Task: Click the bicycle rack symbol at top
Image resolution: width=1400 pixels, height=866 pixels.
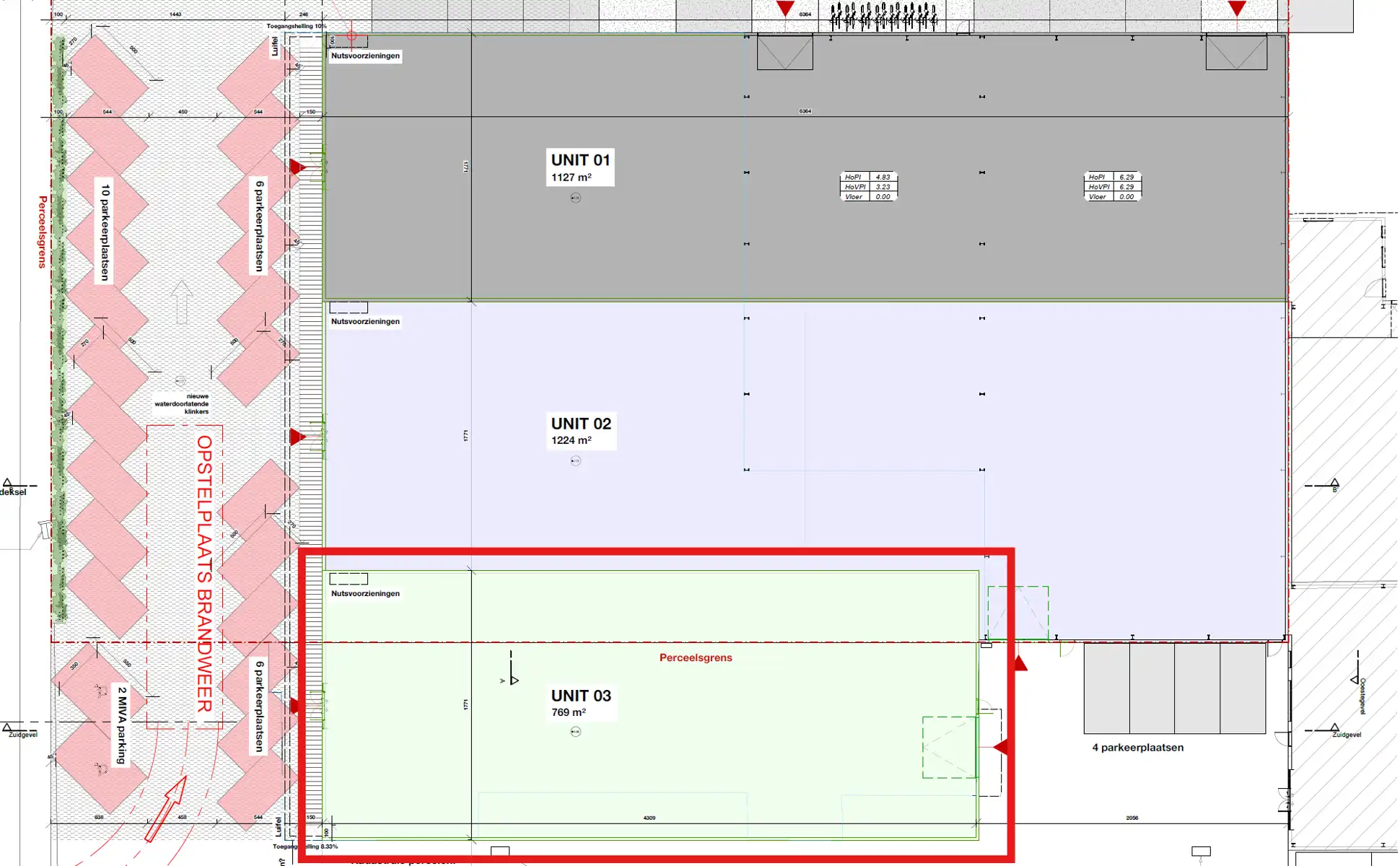Action: (x=883, y=16)
